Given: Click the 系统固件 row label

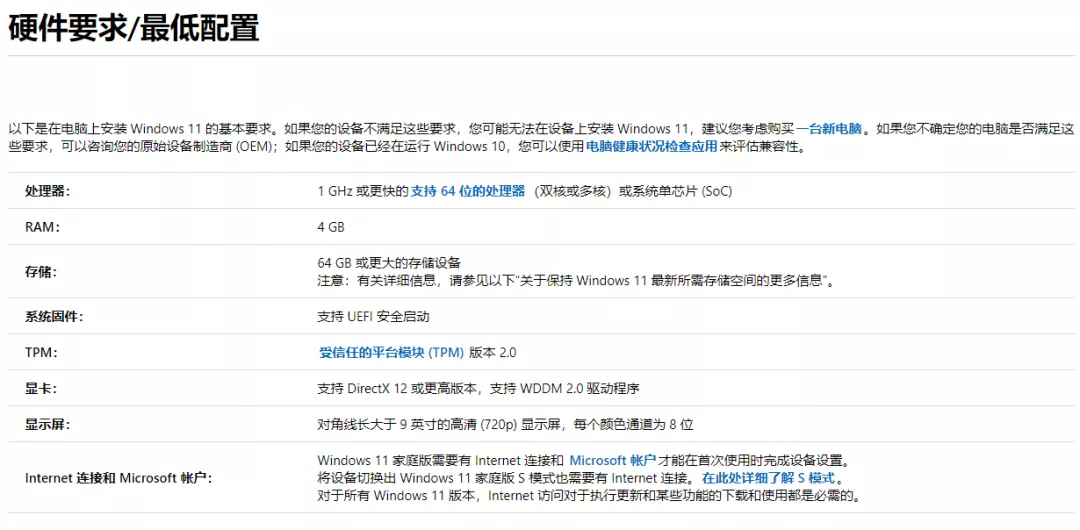Looking at the screenshot, I should point(54,317).
